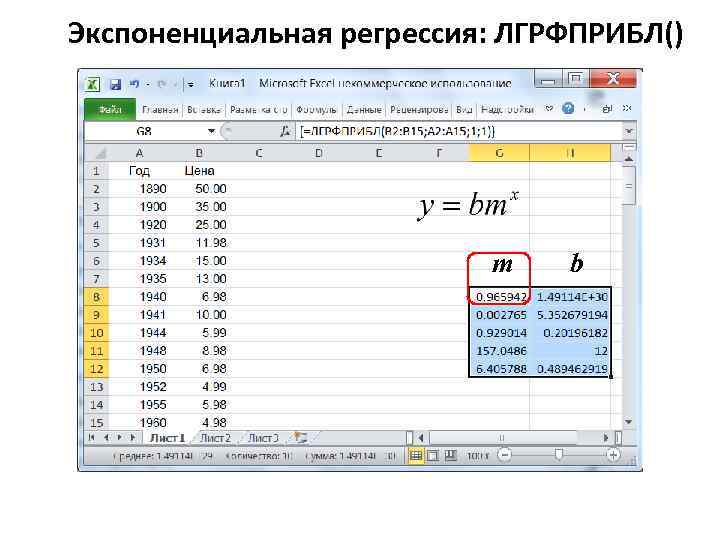Screen dimensions: 720x540
Task: Click the cell with value 11.98
Action: 199,243
